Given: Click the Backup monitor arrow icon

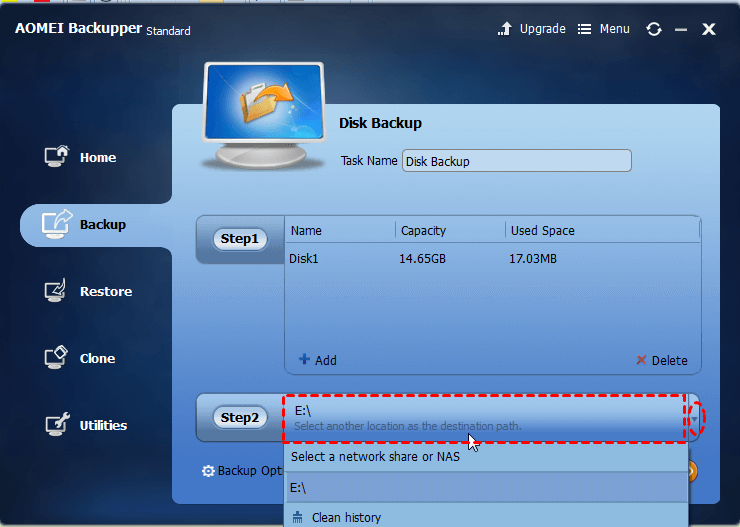Looking at the screenshot, I should point(57,224).
